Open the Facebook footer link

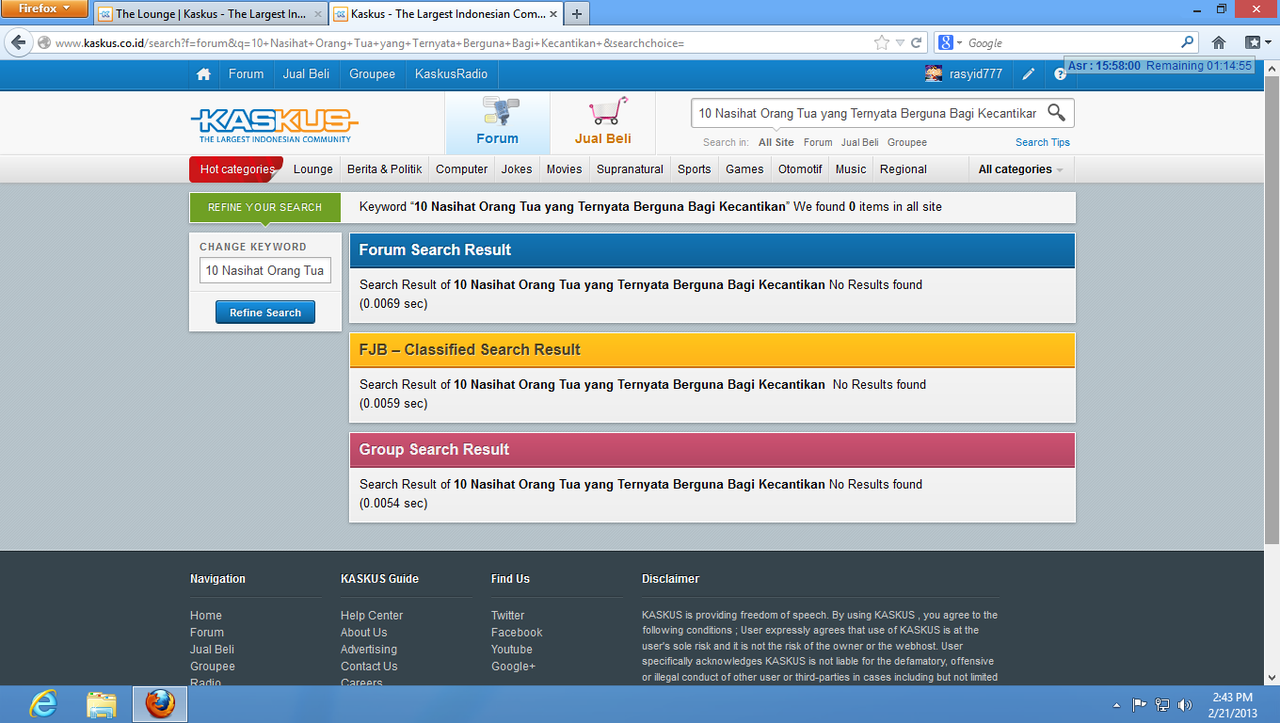(517, 632)
